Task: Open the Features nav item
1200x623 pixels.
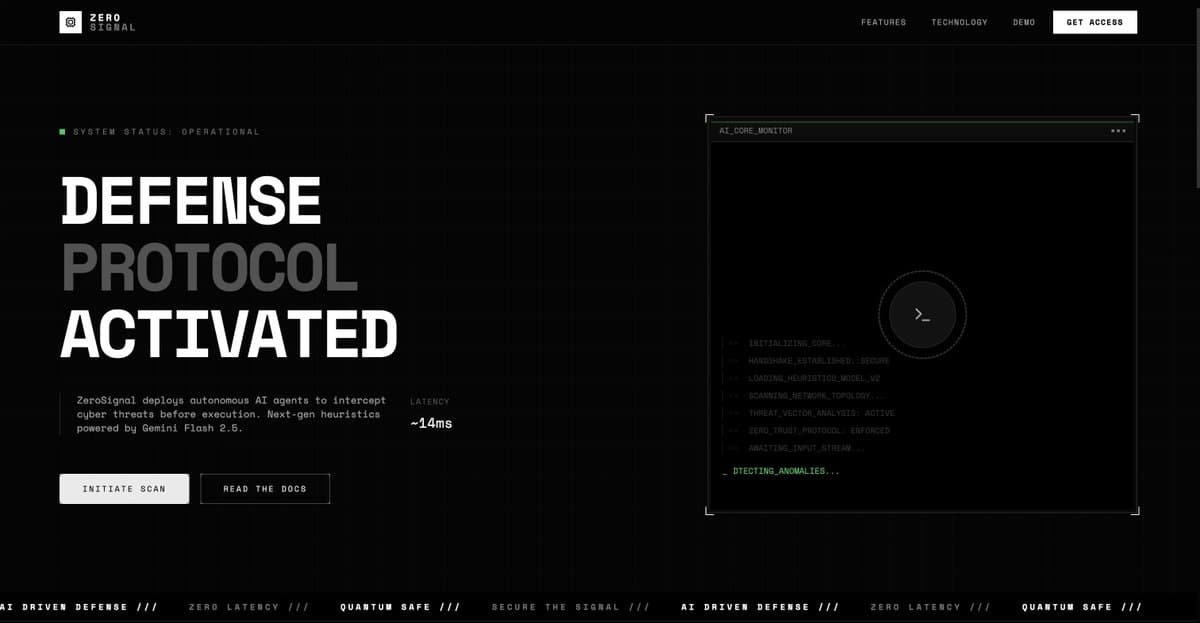Action: [883, 22]
